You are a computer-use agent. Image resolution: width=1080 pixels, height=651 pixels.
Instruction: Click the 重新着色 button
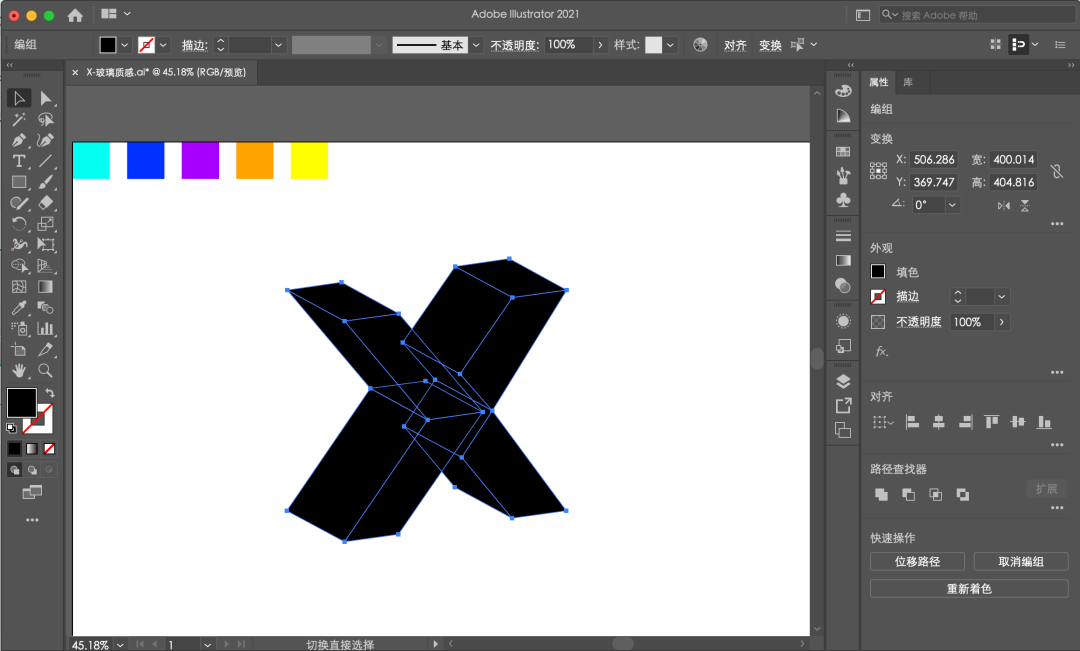969,588
